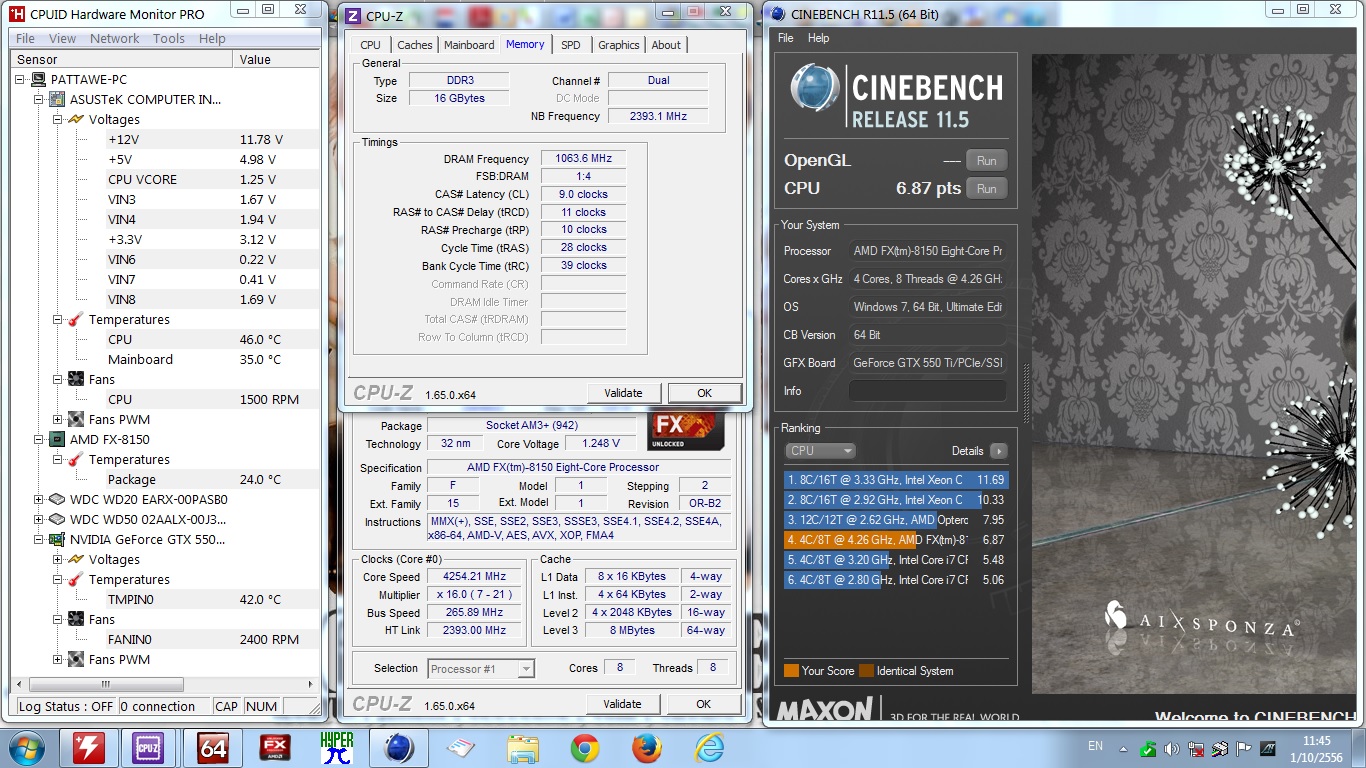This screenshot has height=768, width=1366.
Task: Open the HWMonitor View menu
Action: tap(63, 39)
